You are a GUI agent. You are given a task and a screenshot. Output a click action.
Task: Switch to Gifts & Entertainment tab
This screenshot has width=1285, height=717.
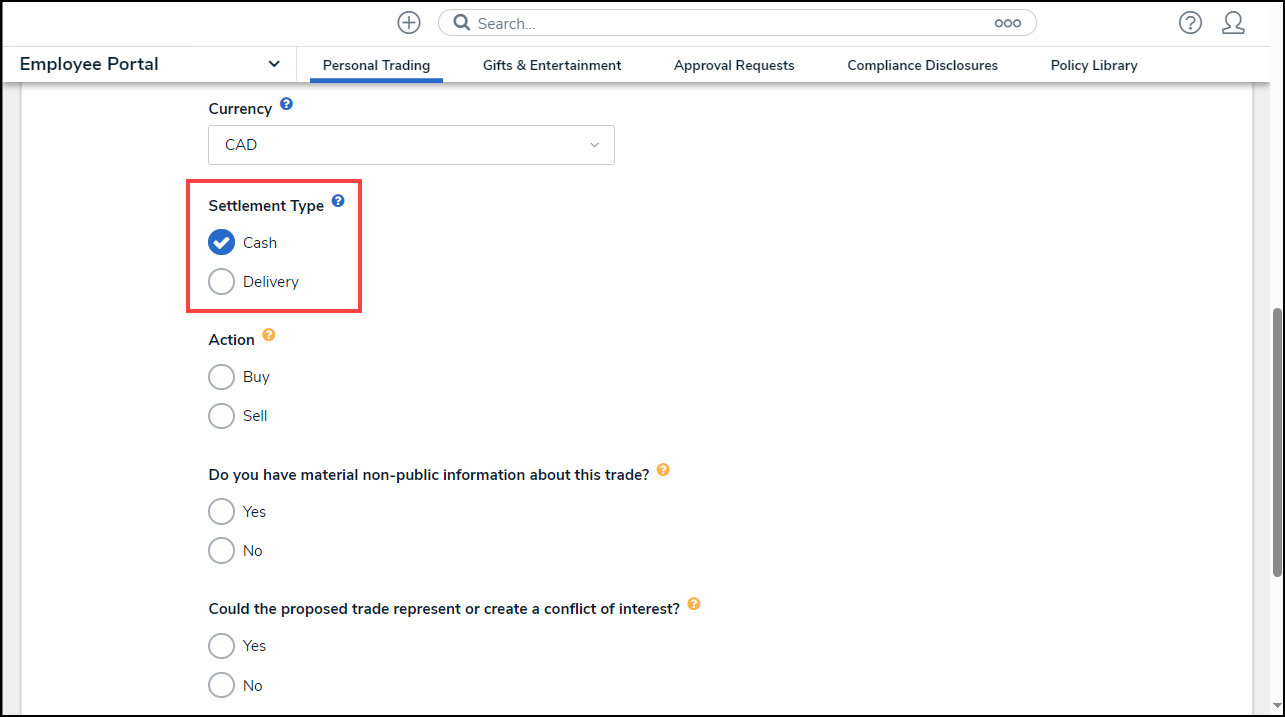552,65
